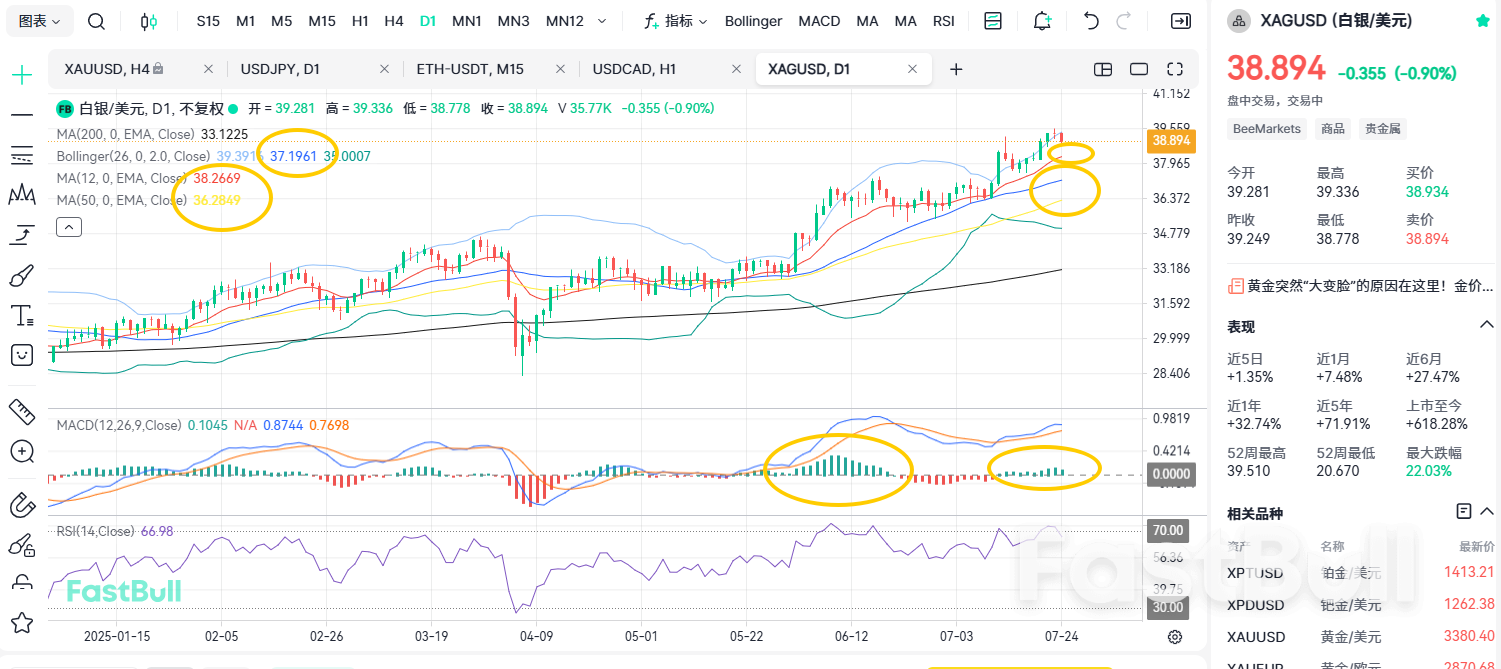Pick the Brush drawing tool
Image resolution: width=1501 pixels, height=669 pixels.
21,275
